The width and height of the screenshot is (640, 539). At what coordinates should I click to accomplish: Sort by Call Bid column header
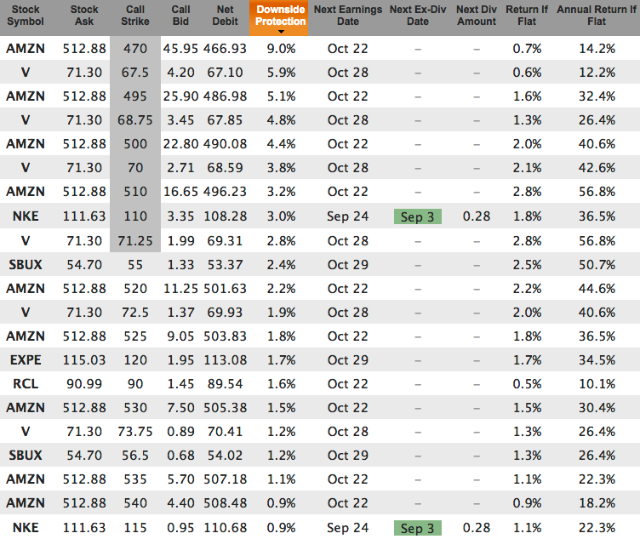[x=180, y=16]
